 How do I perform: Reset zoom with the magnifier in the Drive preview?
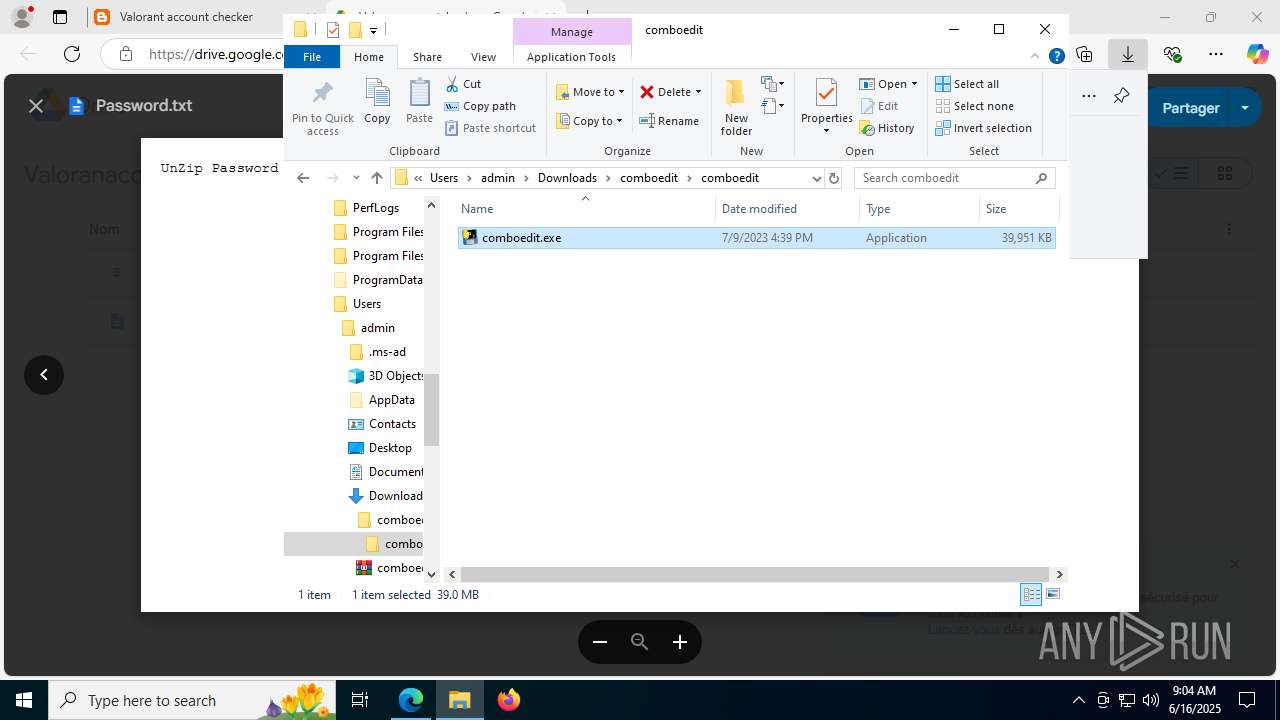pos(640,642)
